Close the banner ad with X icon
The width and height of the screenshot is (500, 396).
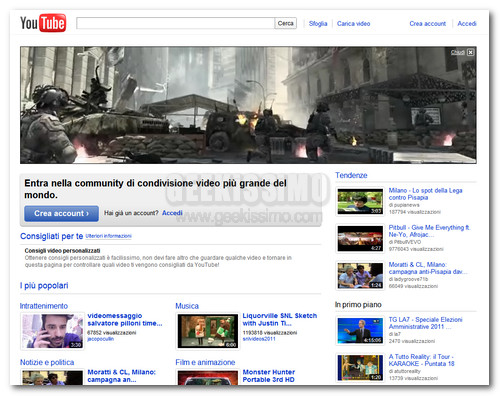(470, 52)
